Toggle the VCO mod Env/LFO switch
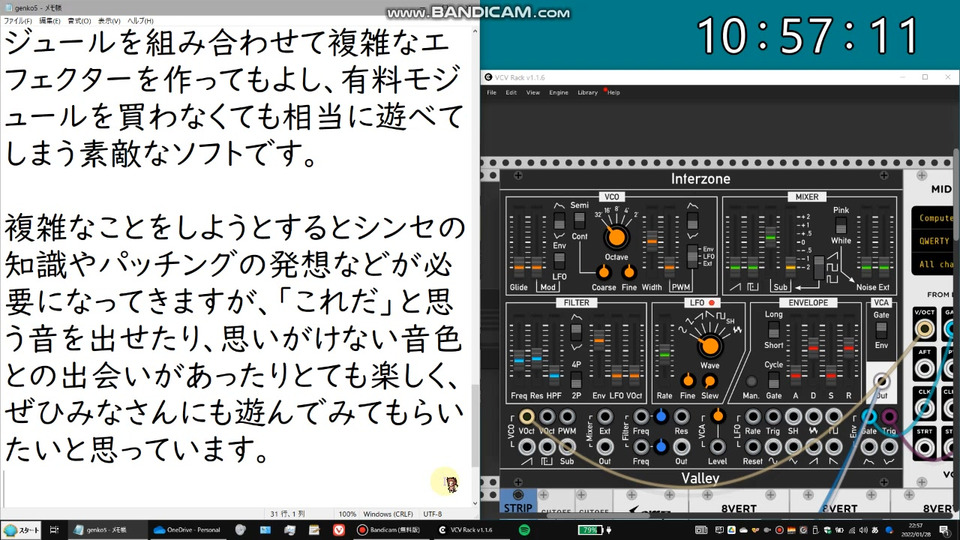The image size is (960, 540). point(559,261)
